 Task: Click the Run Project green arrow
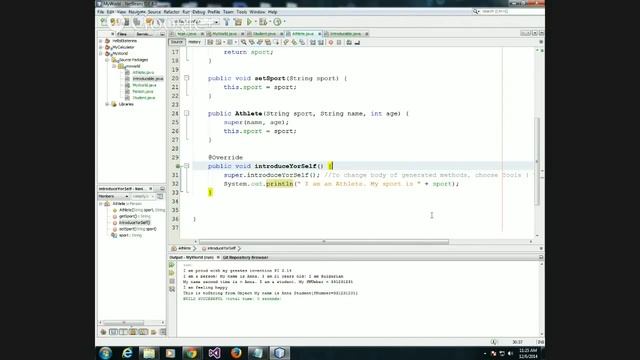(249, 22)
